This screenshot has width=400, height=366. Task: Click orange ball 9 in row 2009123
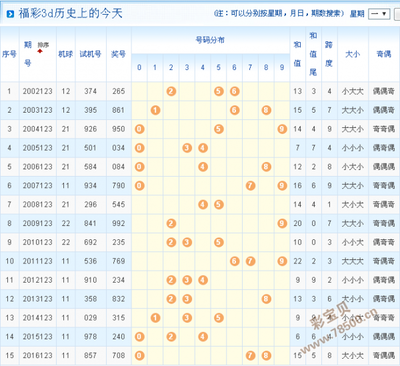click(x=282, y=223)
